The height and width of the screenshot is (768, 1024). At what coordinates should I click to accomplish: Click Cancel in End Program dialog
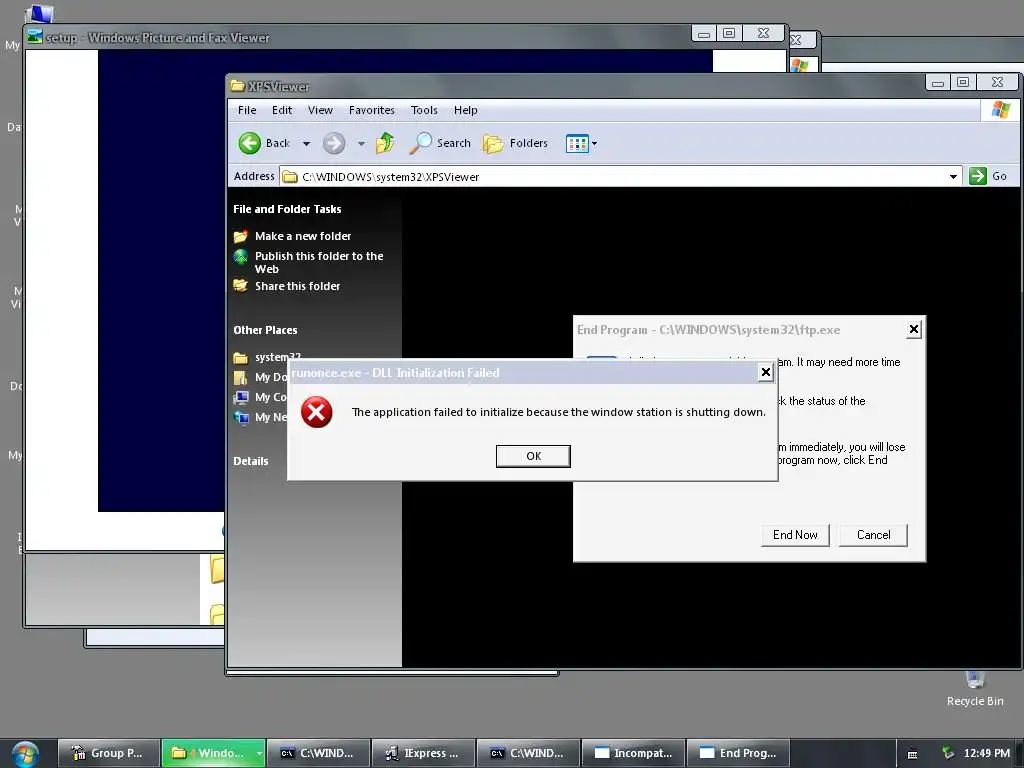873,535
